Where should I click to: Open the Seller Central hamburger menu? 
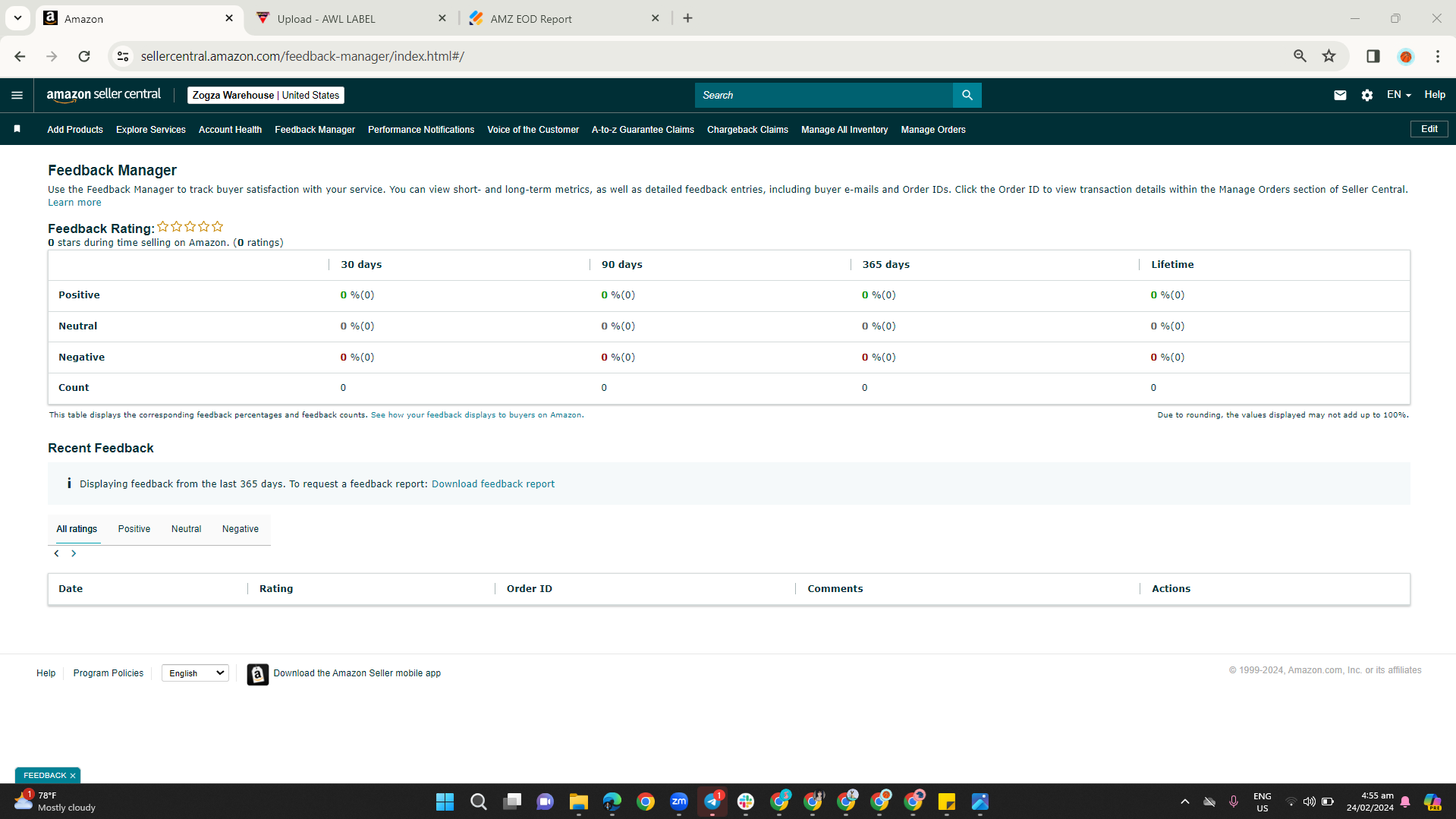(17, 95)
